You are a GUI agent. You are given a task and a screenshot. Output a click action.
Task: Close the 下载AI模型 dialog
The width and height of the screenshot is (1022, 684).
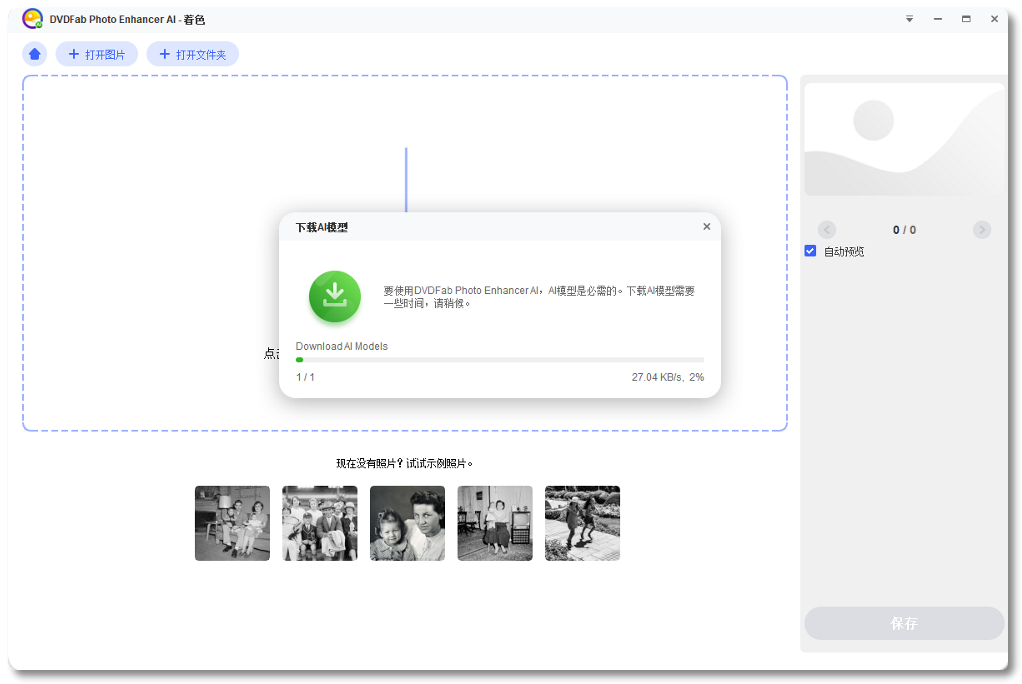707,226
